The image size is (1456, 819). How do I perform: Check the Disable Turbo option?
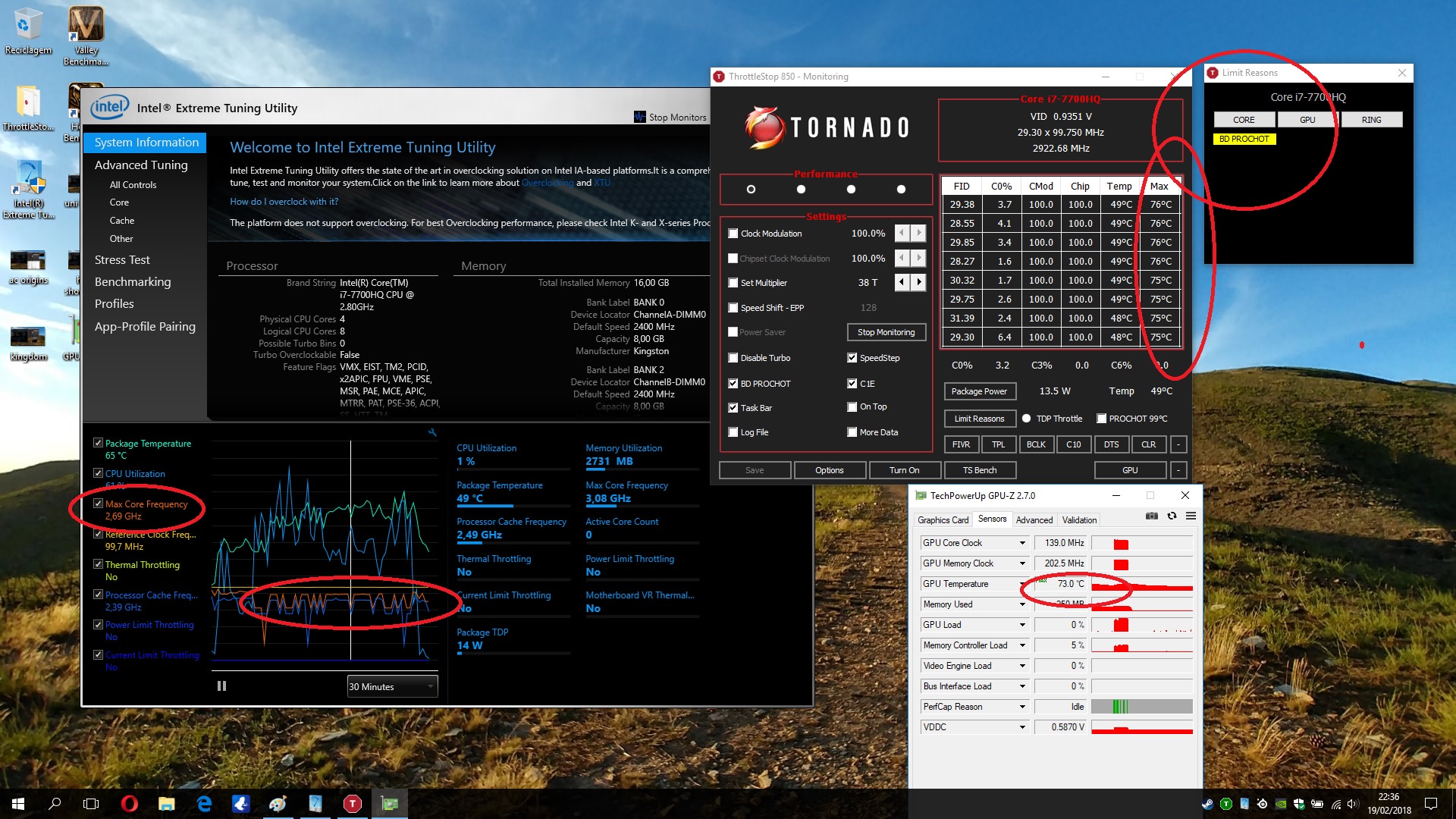733,357
